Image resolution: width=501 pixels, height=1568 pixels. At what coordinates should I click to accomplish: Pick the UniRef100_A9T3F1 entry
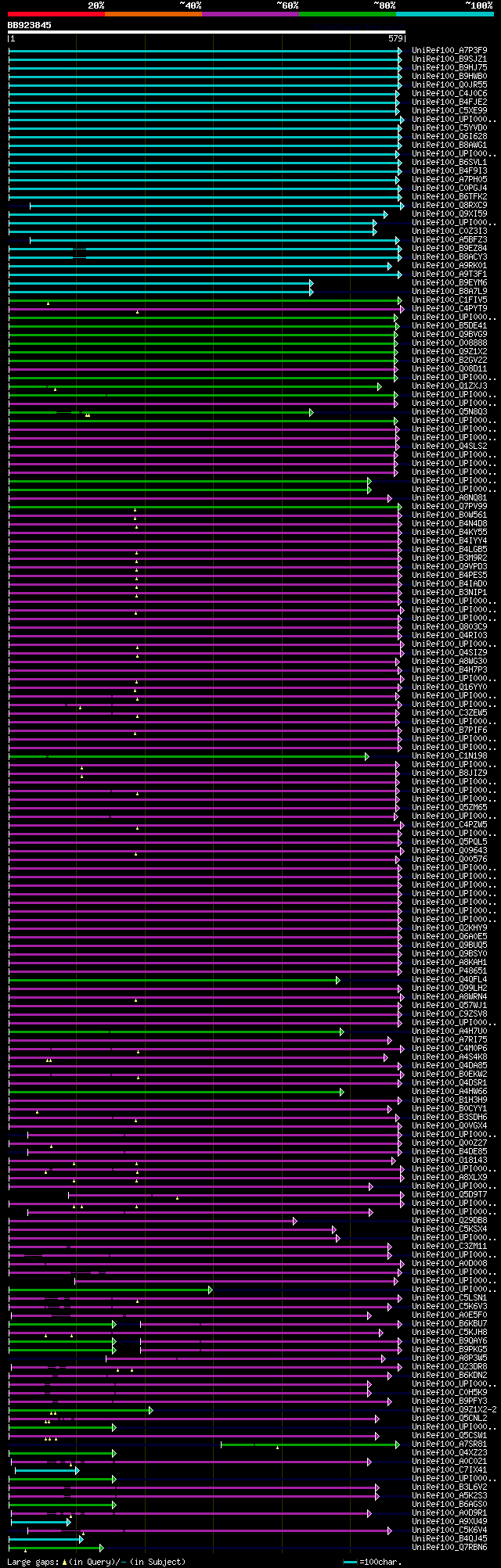(x=449, y=274)
